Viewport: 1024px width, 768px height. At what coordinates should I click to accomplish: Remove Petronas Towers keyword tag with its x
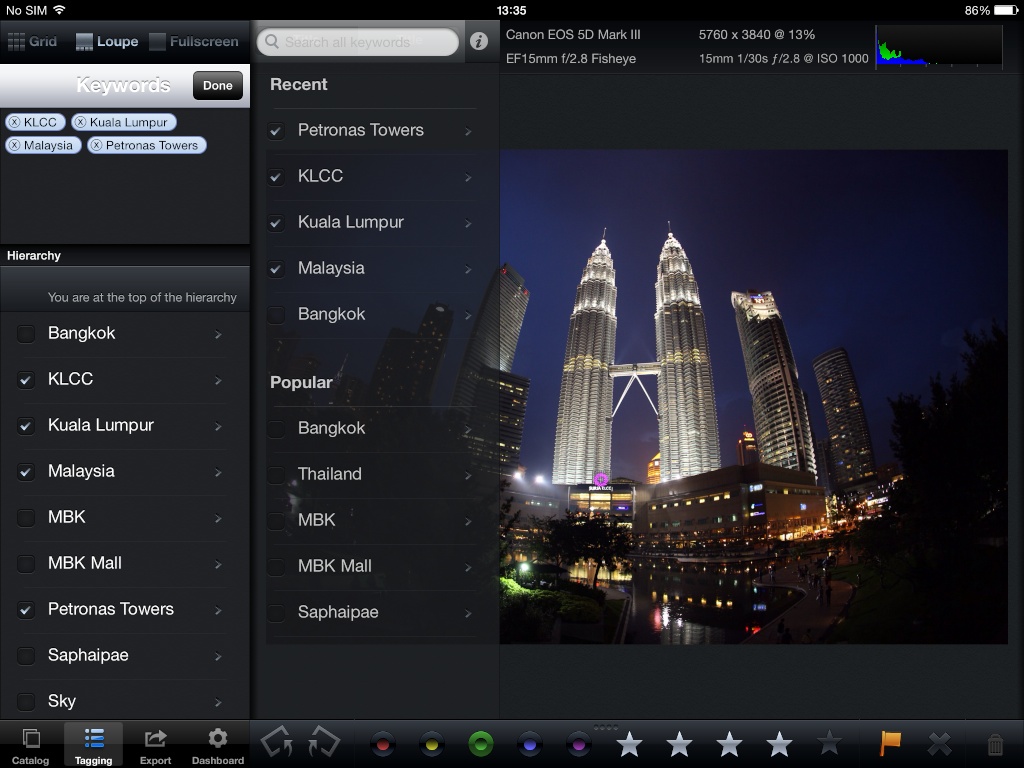click(x=97, y=145)
